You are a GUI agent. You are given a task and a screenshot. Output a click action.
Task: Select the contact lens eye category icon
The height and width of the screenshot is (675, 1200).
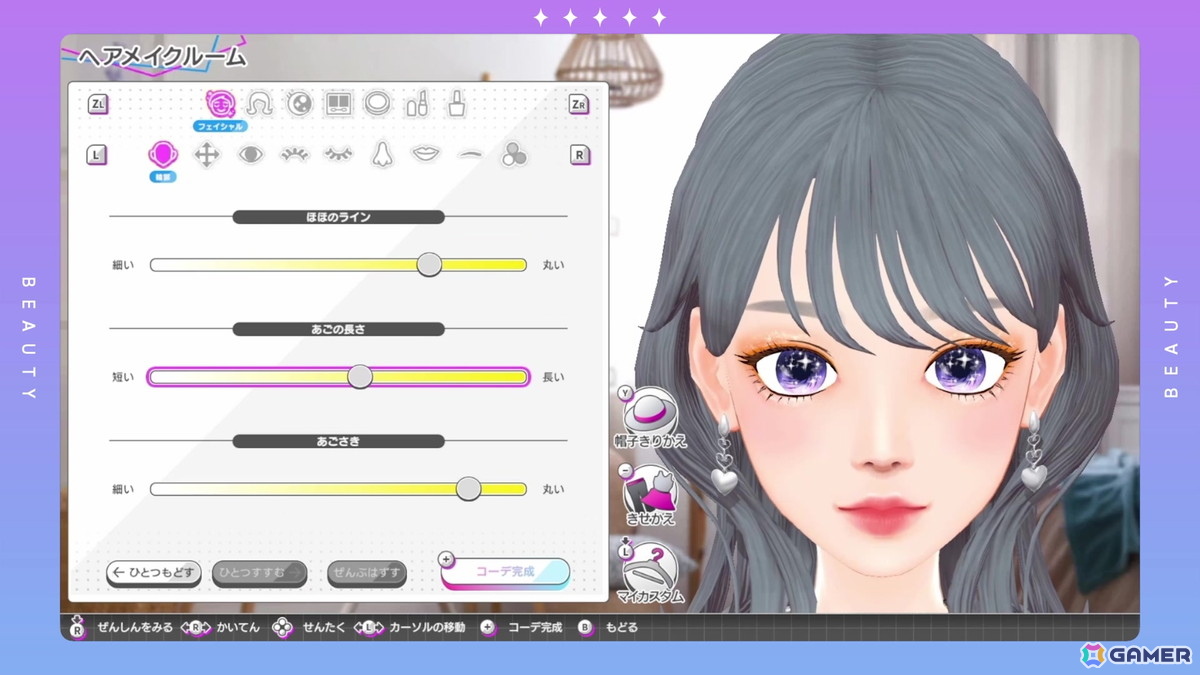click(300, 103)
